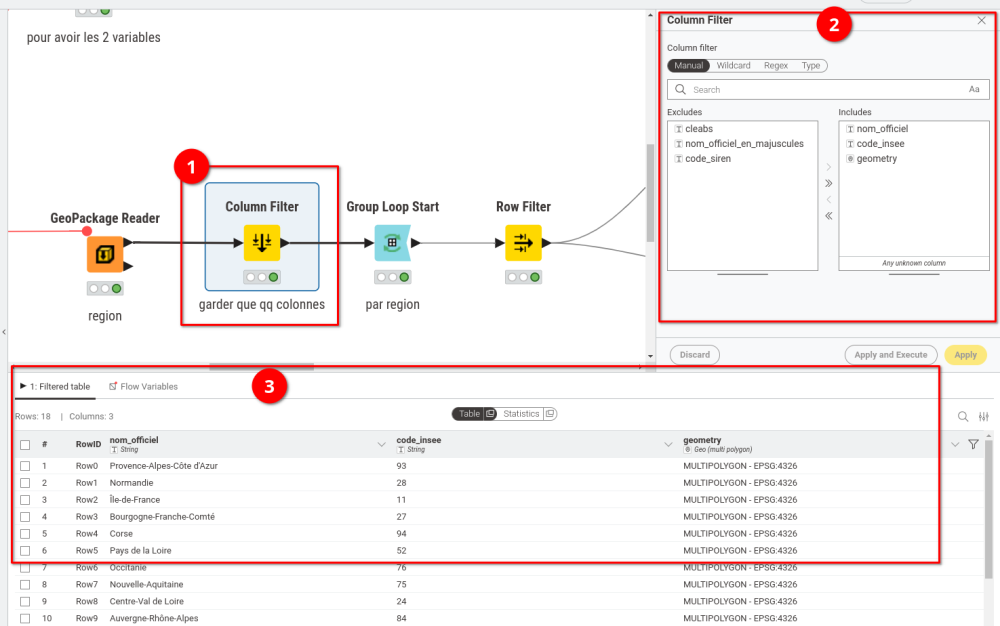This screenshot has width=1000, height=626.
Task: Tick the select-all rows header checkbox
Action: pos(25,445)
